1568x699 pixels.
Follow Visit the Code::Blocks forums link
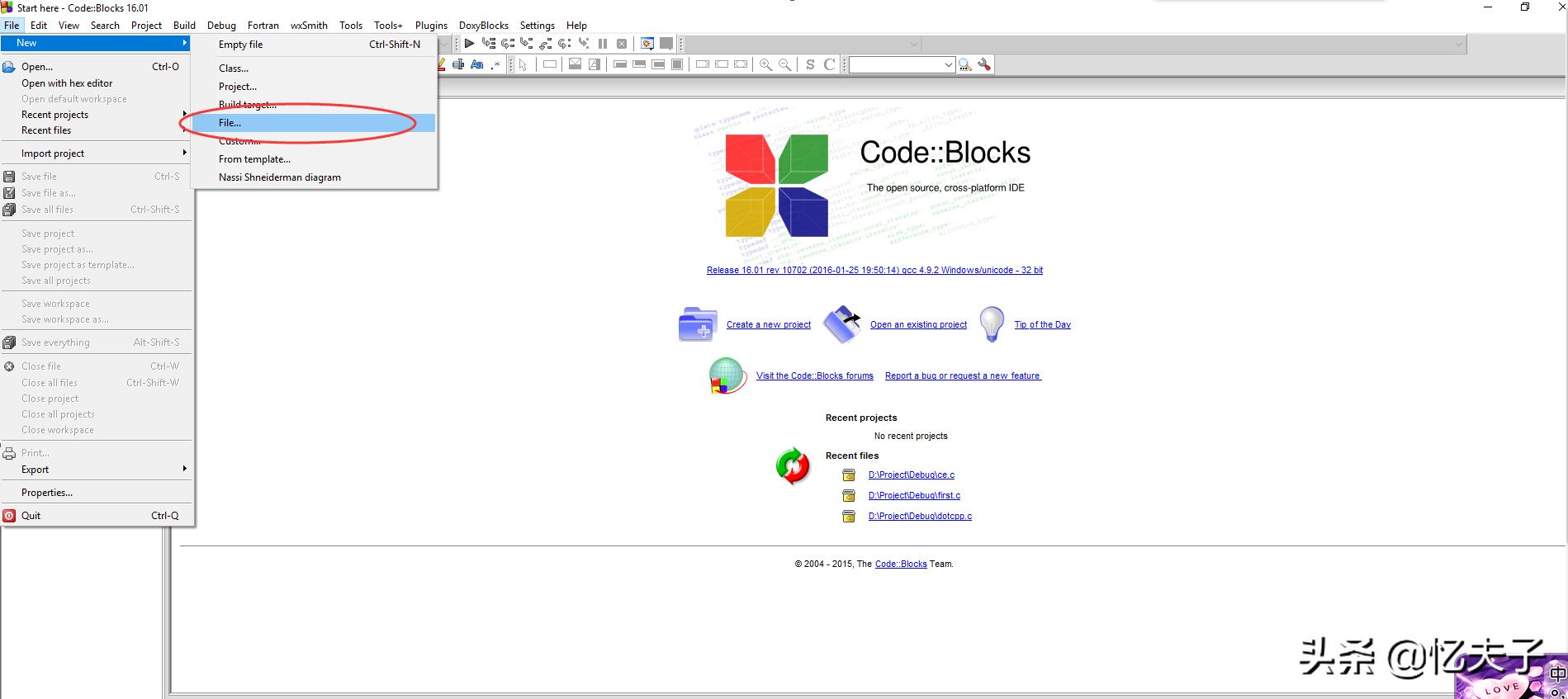(x=815, y=375)
